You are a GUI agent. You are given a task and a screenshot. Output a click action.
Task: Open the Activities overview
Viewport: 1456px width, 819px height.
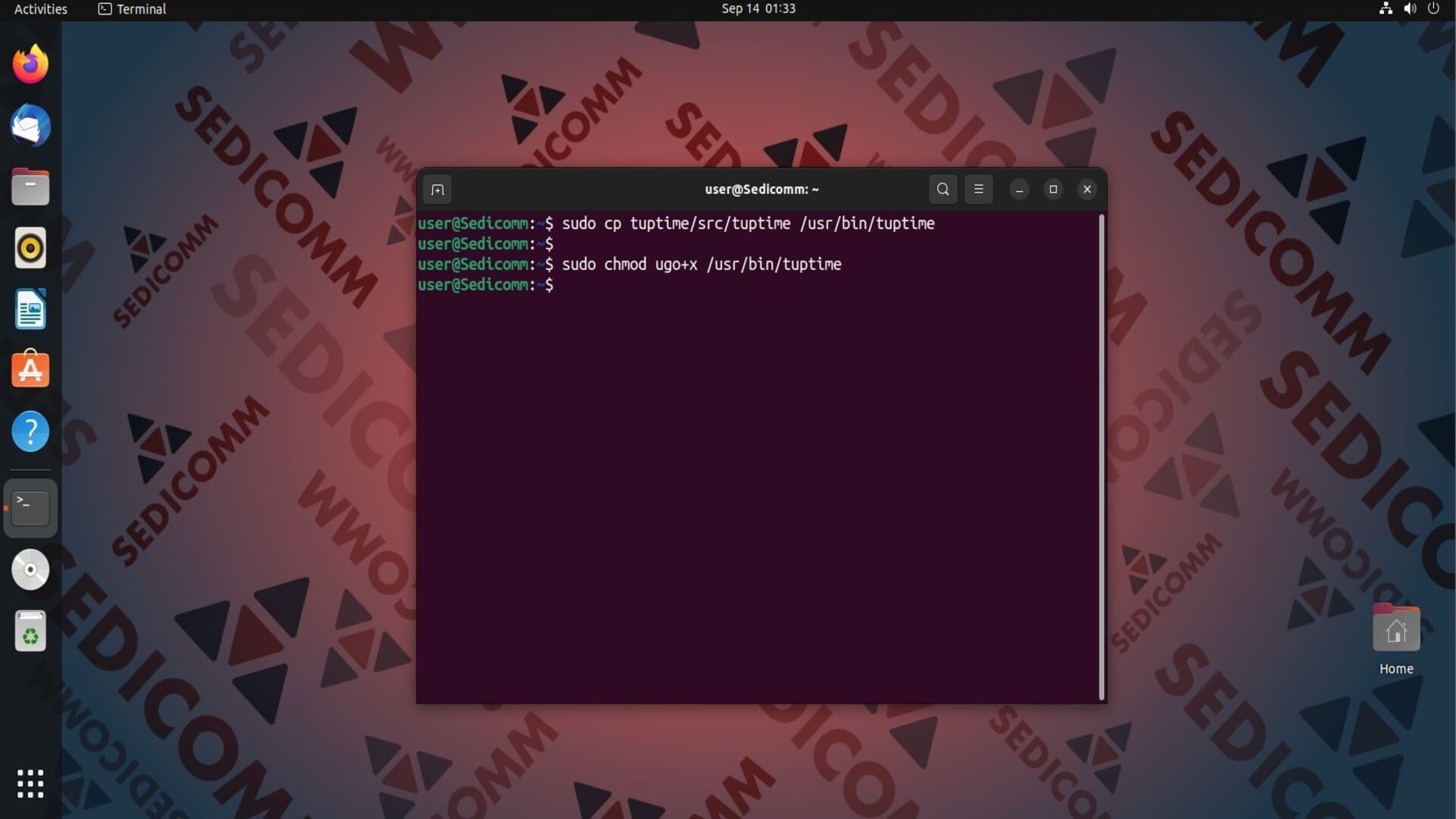pyautogui.click(x=41, y=9)
